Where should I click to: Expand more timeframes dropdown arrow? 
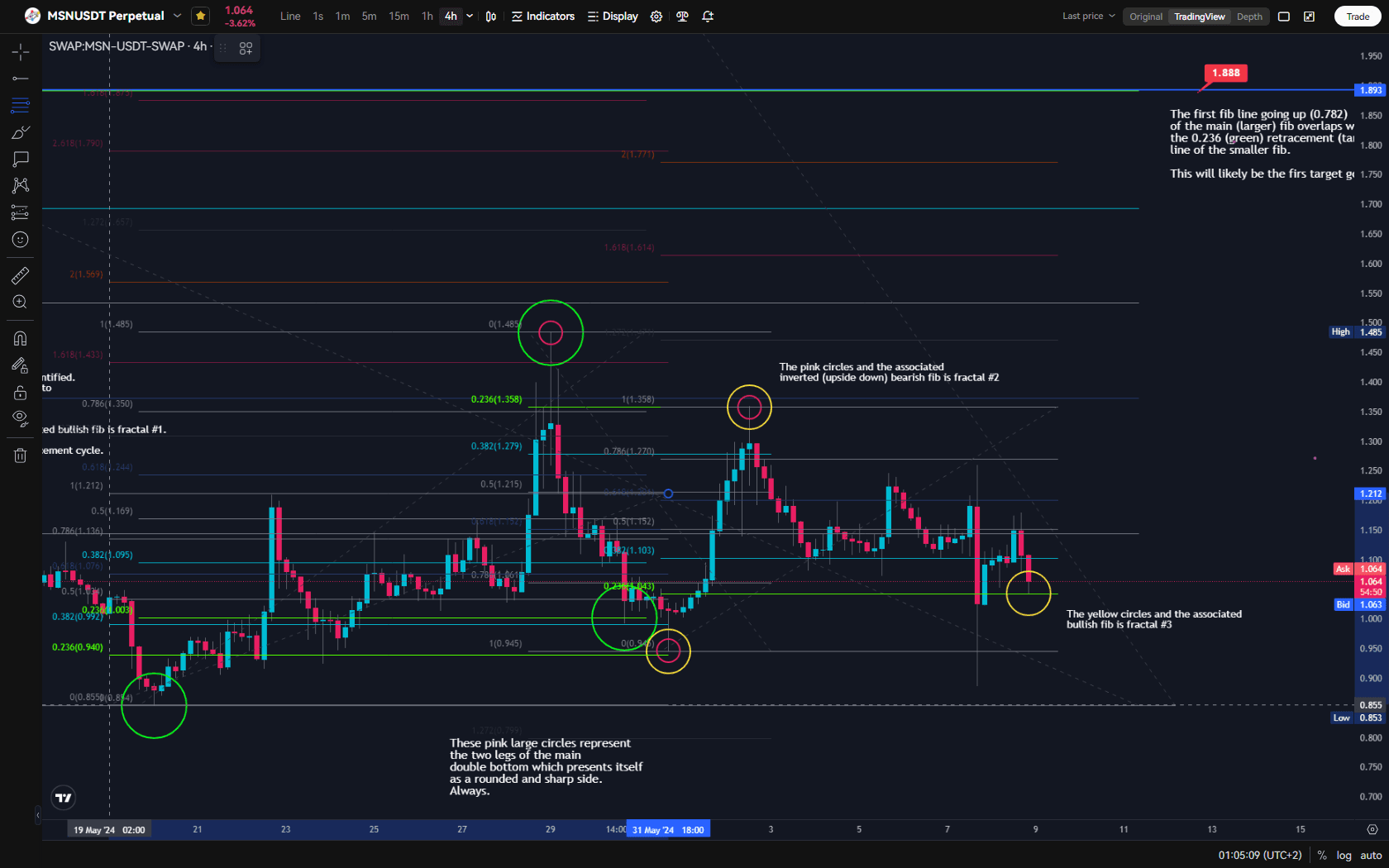[x=470, y=17]
